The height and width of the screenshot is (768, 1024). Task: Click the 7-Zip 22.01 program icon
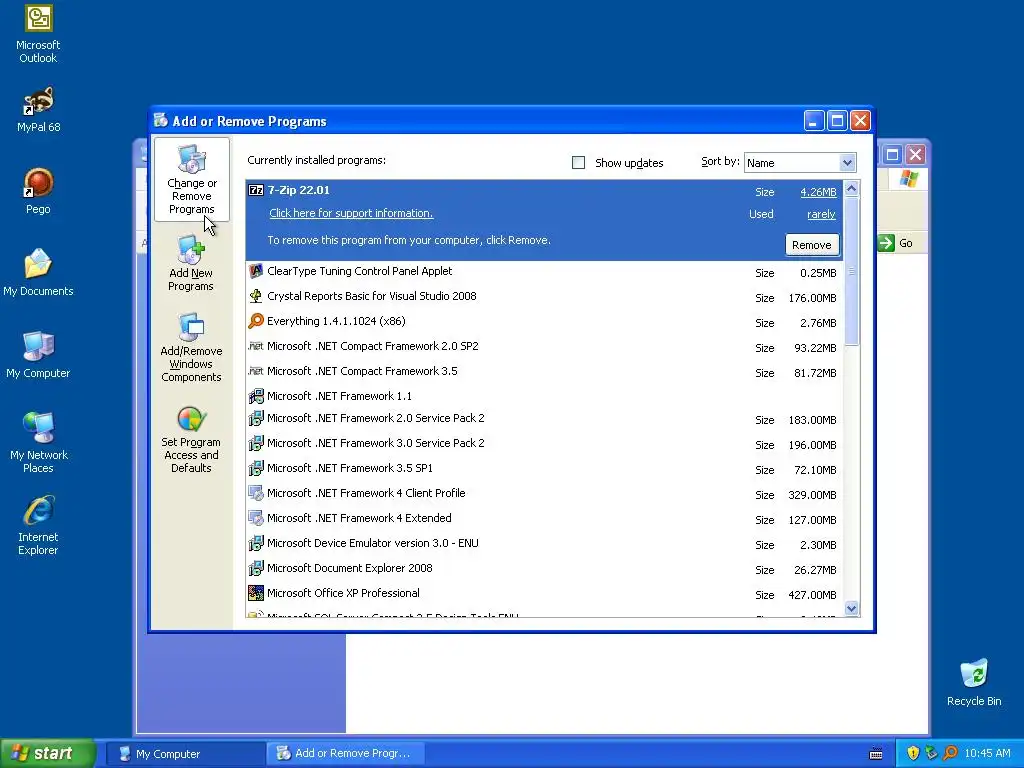[256, 190]
